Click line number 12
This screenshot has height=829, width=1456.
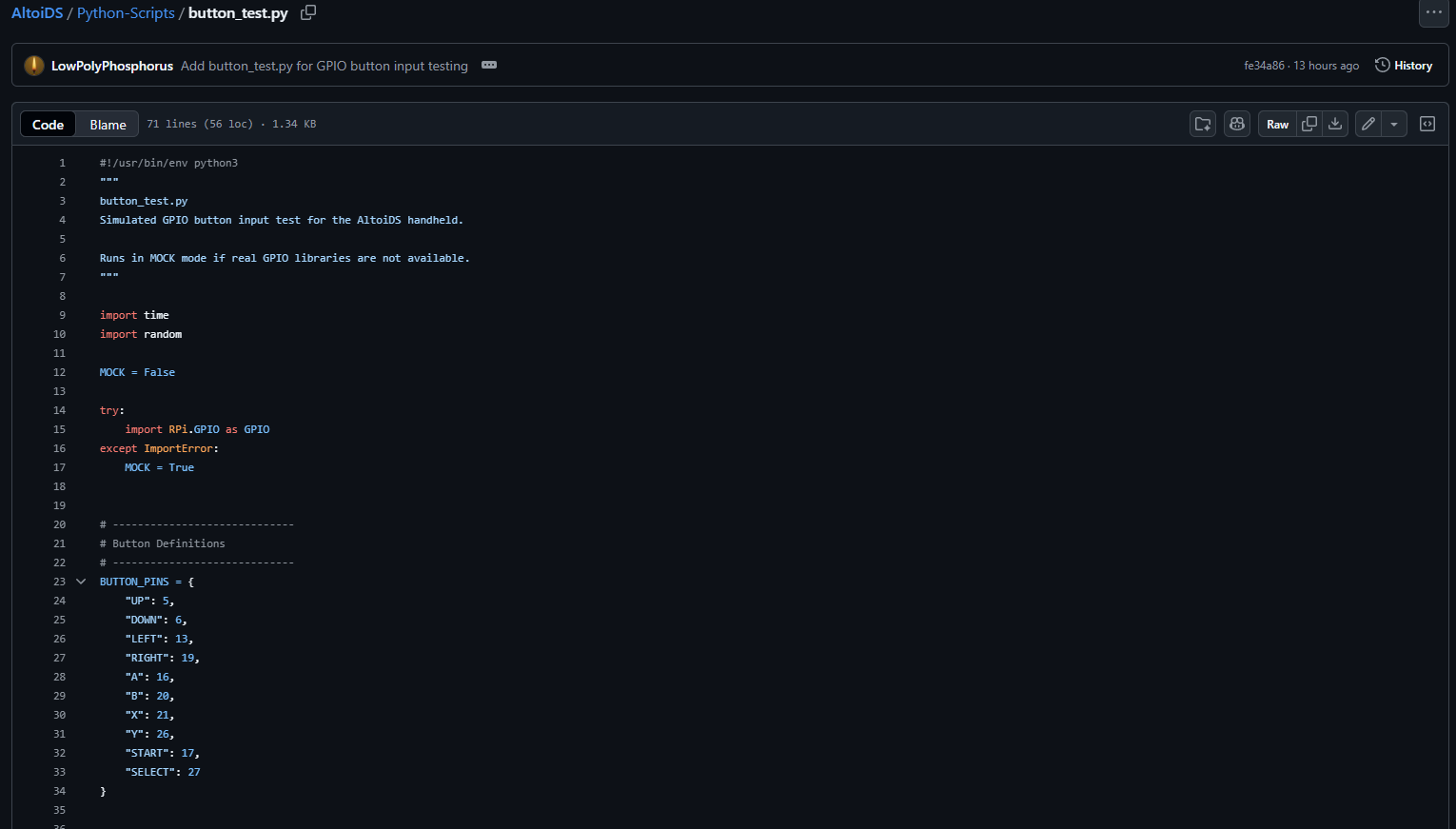tap(59, 372)
